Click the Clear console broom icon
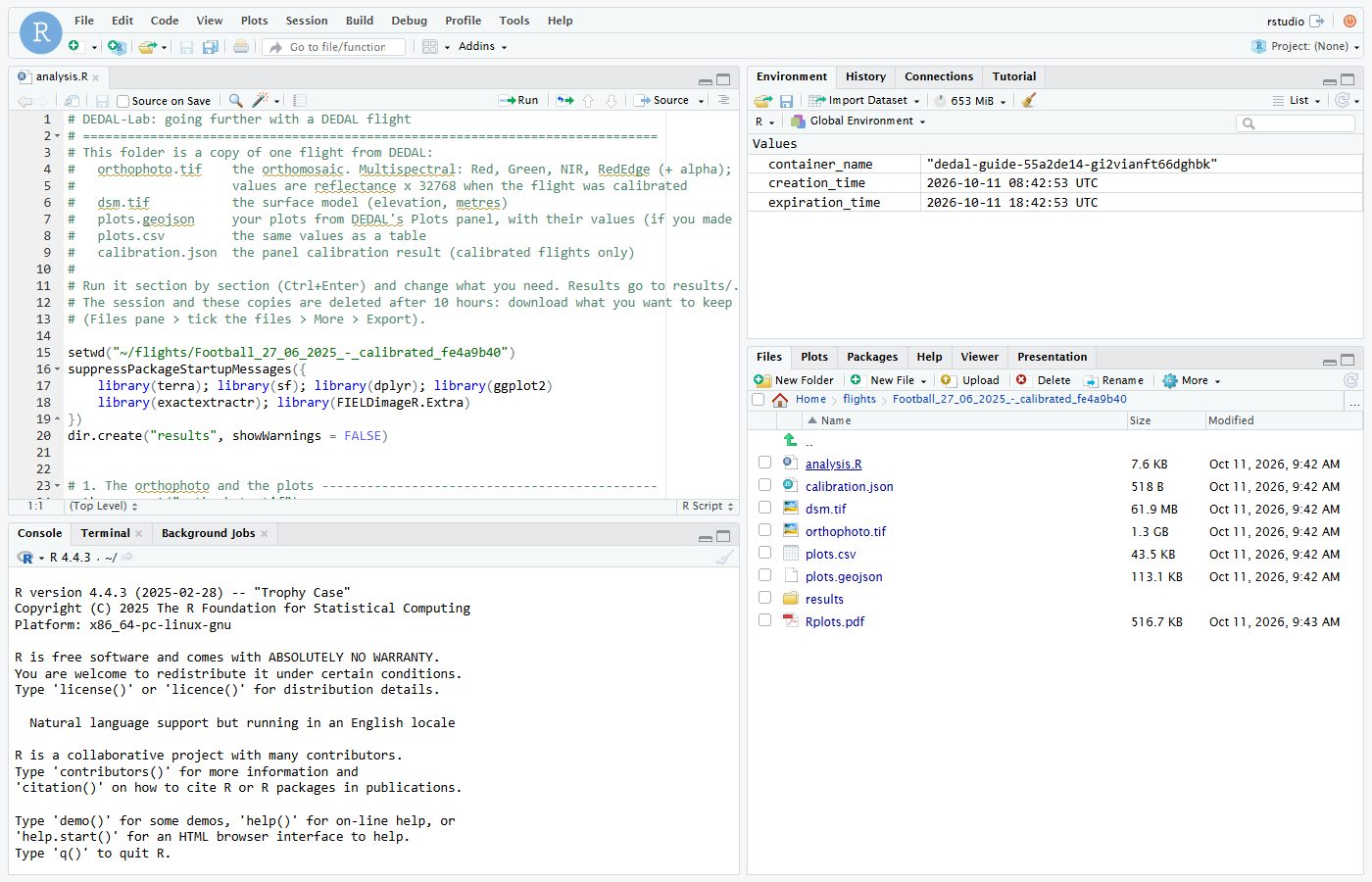Viewport: 1372px width, 882px height. coord(724,557)
